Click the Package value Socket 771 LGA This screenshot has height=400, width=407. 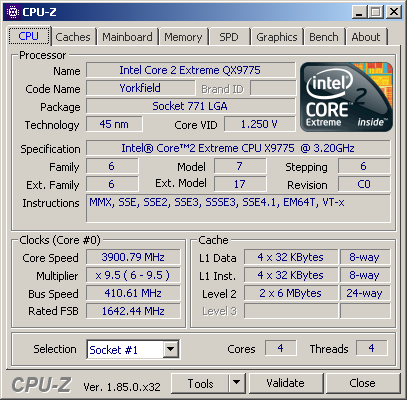pos(190,106)
